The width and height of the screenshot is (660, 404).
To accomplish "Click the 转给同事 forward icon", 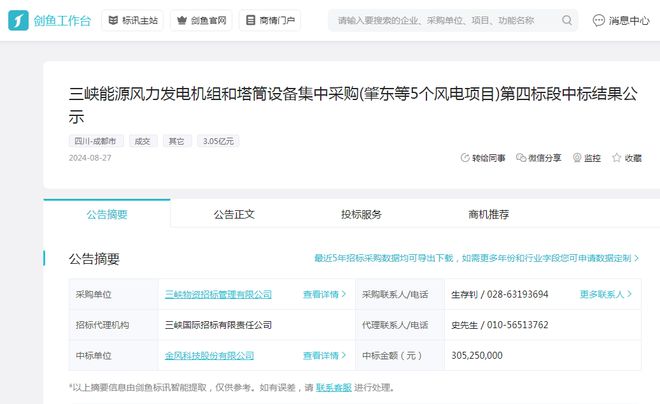I will click(465, 158).
